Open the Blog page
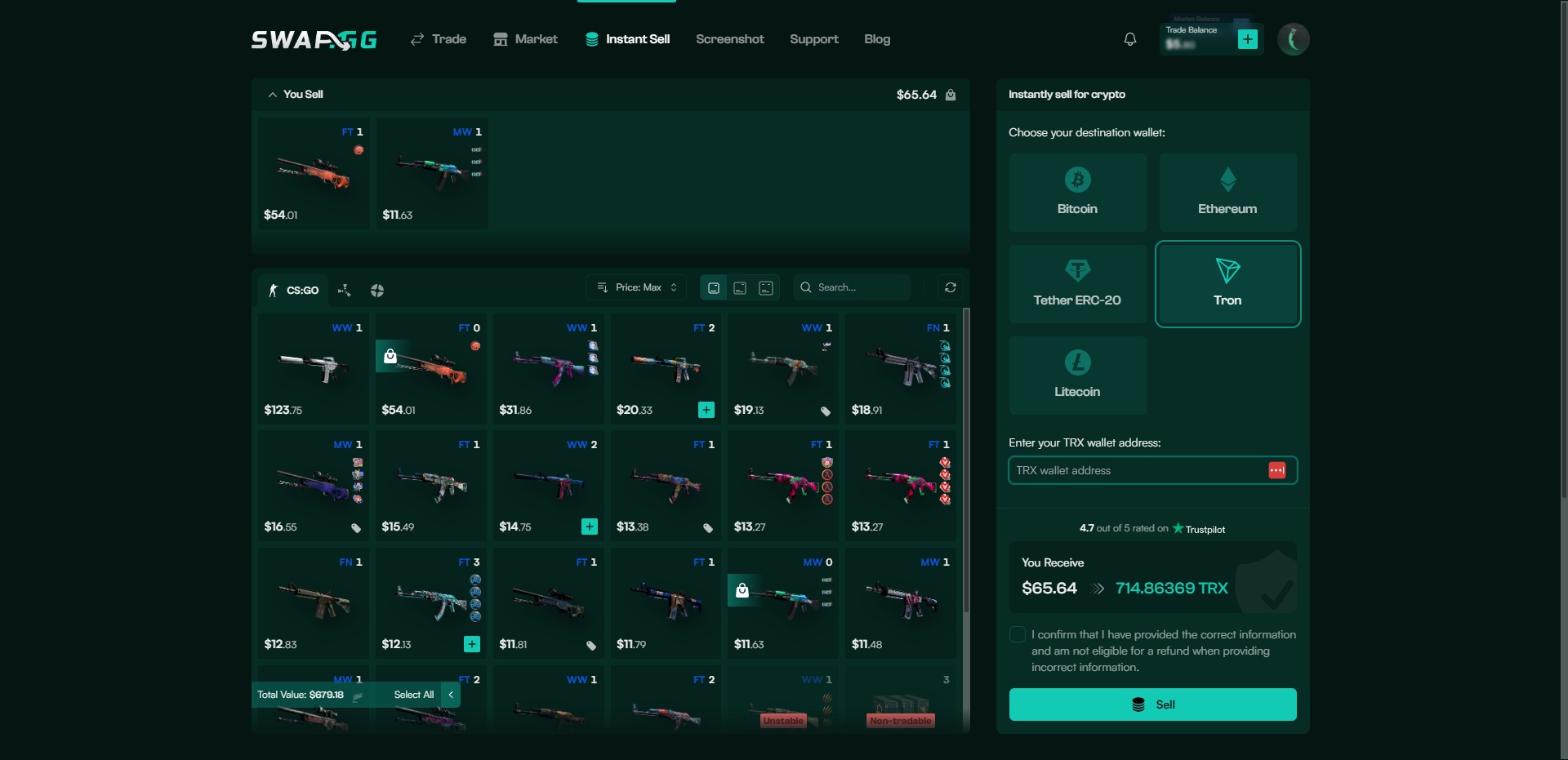Image resolution: width=1568 pixels, height=760 pixels. coord(877,39)
